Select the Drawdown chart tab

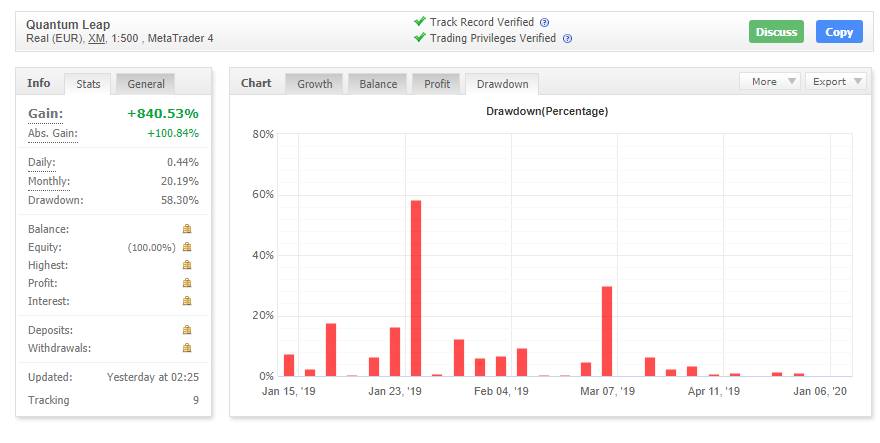502,84
